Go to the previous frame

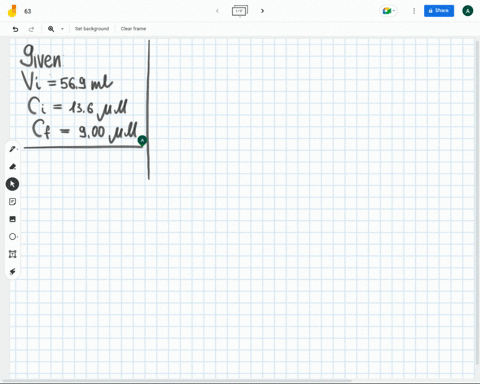coord(217,11)
